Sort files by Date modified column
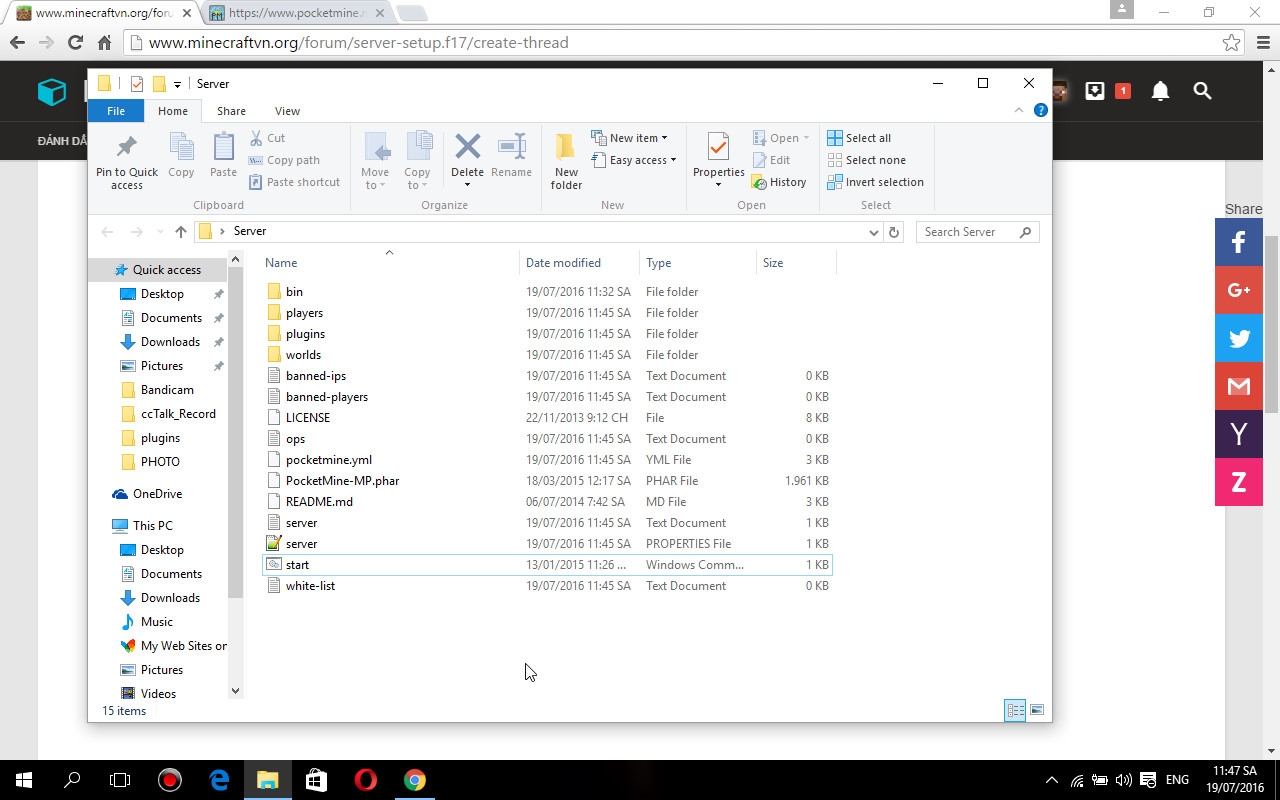Image resolution: width=1280 pixels, height=800 pixels. point(563,263)
